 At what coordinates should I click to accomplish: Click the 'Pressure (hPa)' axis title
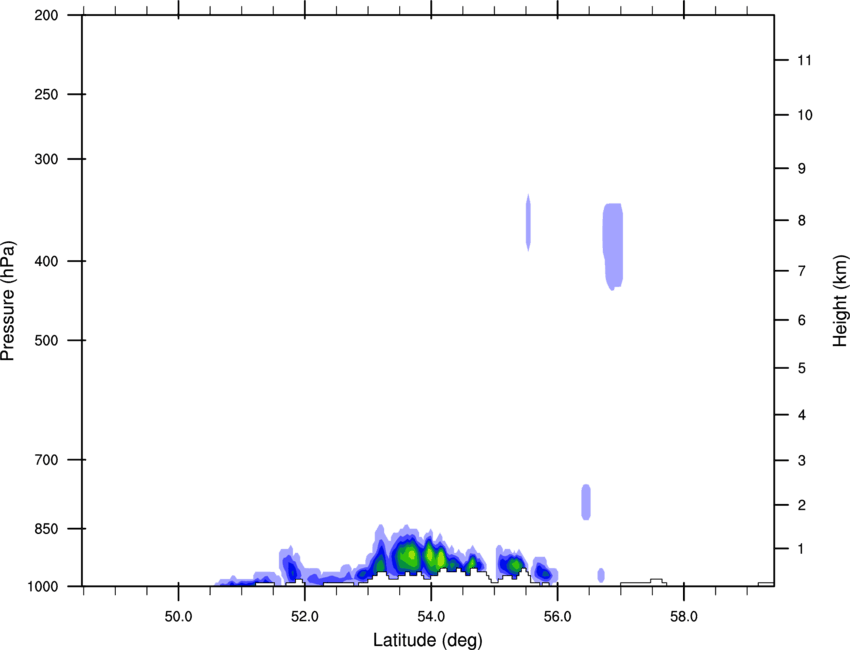(x=8, y=300)
